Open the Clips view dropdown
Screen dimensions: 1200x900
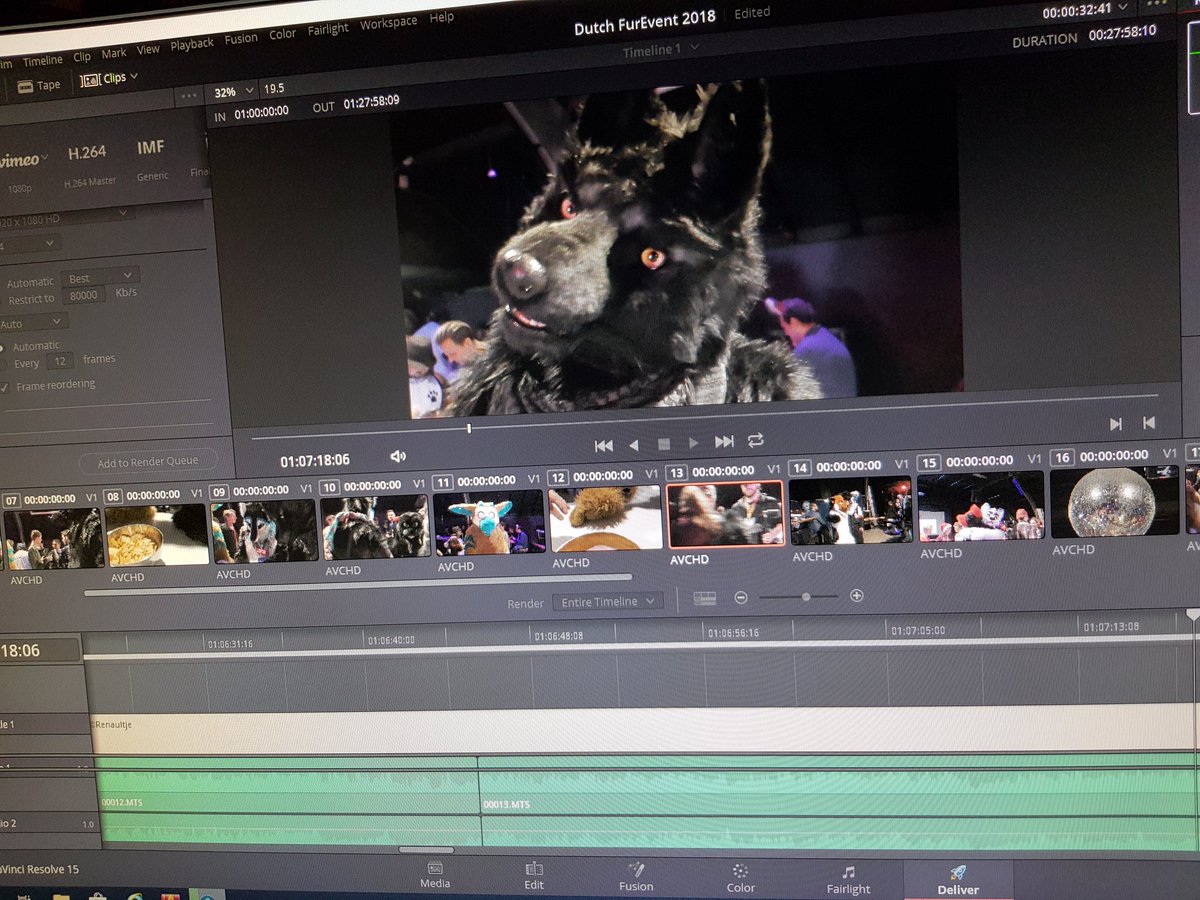click(109, 78)
